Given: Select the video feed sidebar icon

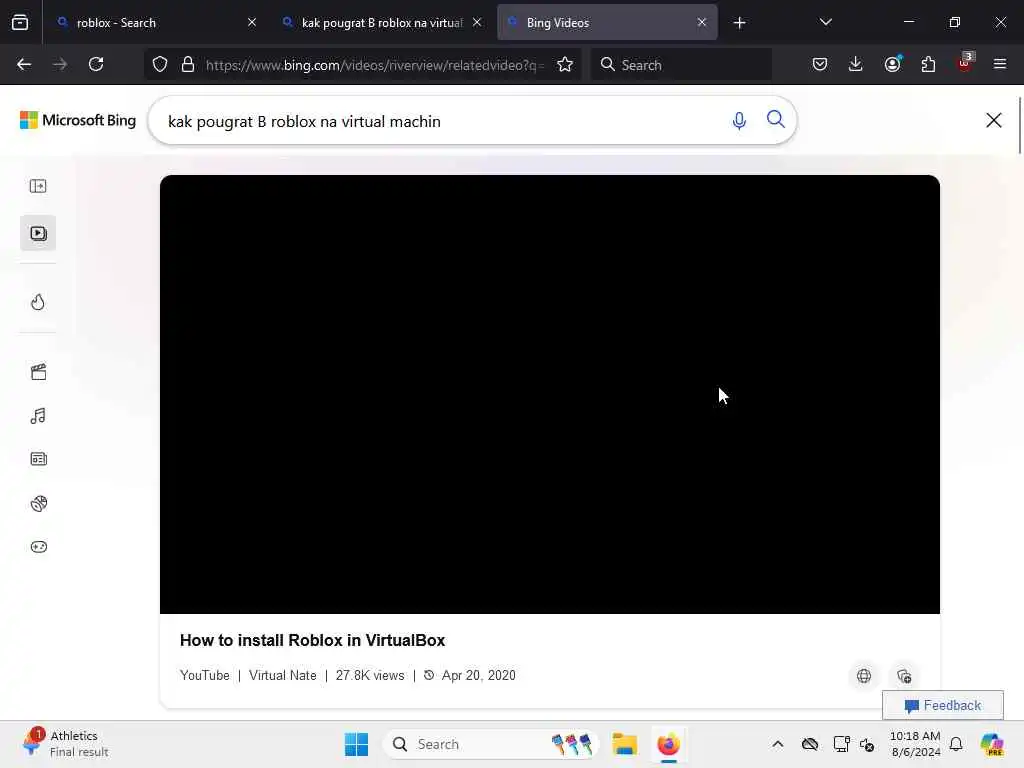Looking at the screenshot, I should coord(38,233).
